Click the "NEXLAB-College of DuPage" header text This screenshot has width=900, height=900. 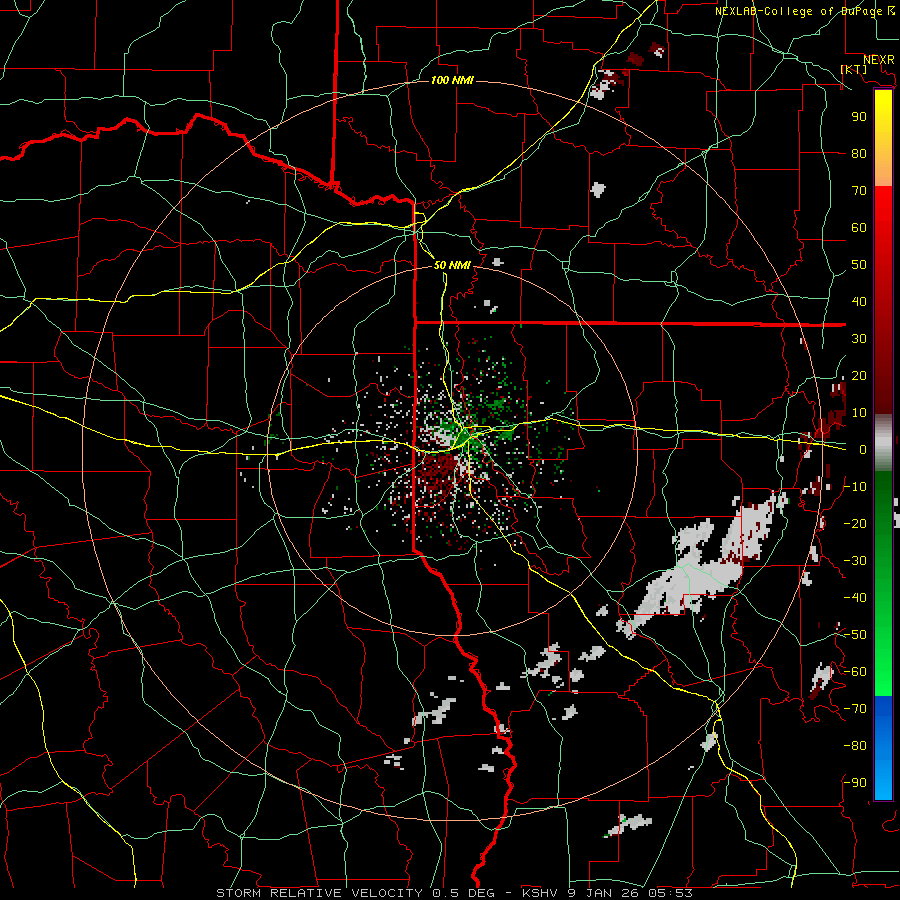pos(800,11)
